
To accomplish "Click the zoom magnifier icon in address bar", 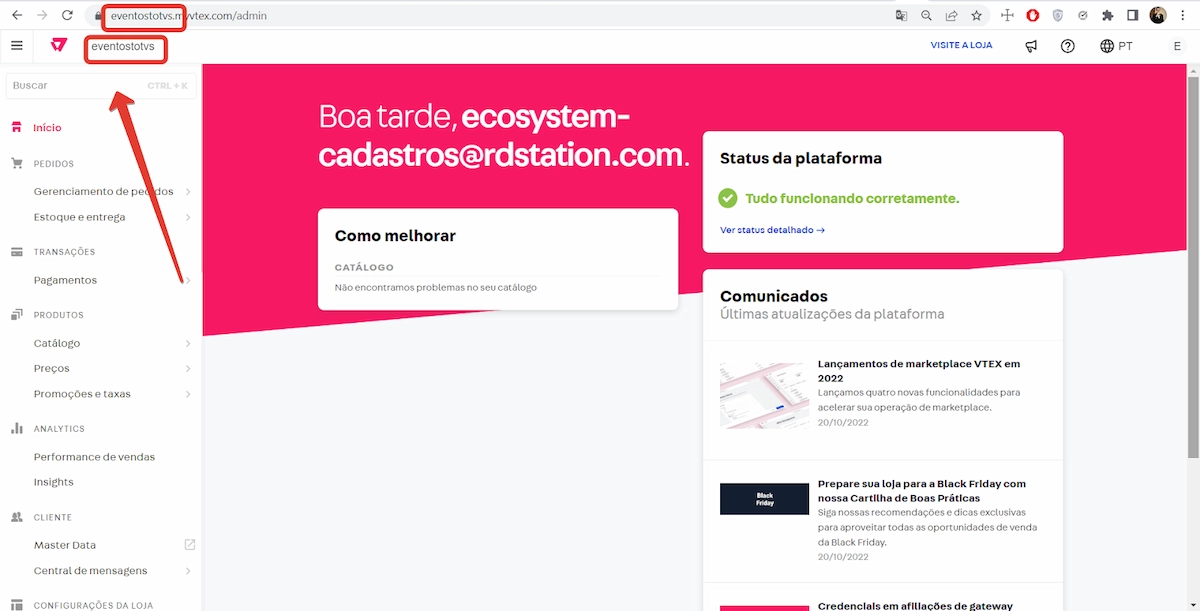I will [x=927, y=15].
